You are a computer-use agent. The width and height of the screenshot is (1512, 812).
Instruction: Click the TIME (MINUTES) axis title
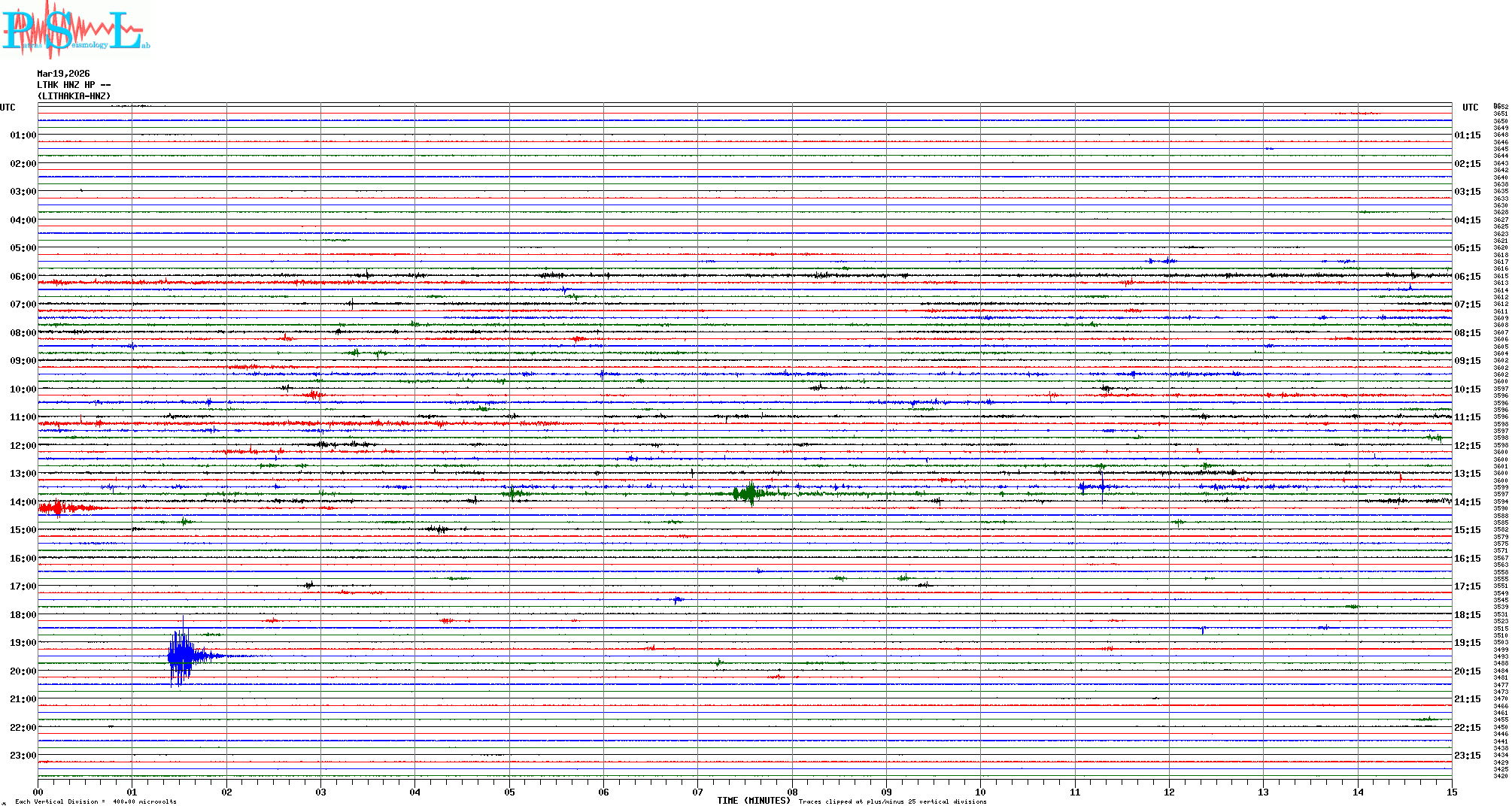point(753,801)
